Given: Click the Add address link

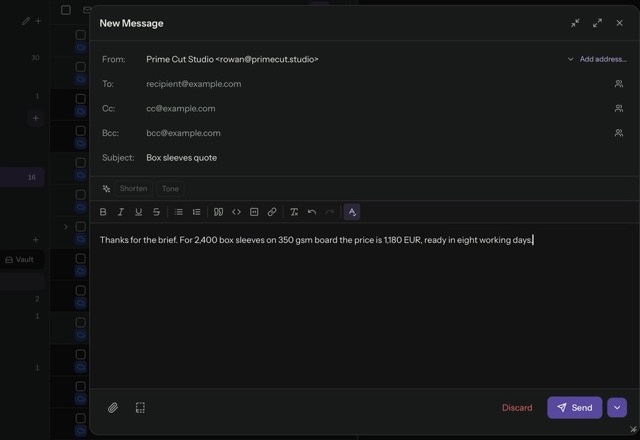Looking at the screenshot, I should pyautogui.click(x=603, y=59).
